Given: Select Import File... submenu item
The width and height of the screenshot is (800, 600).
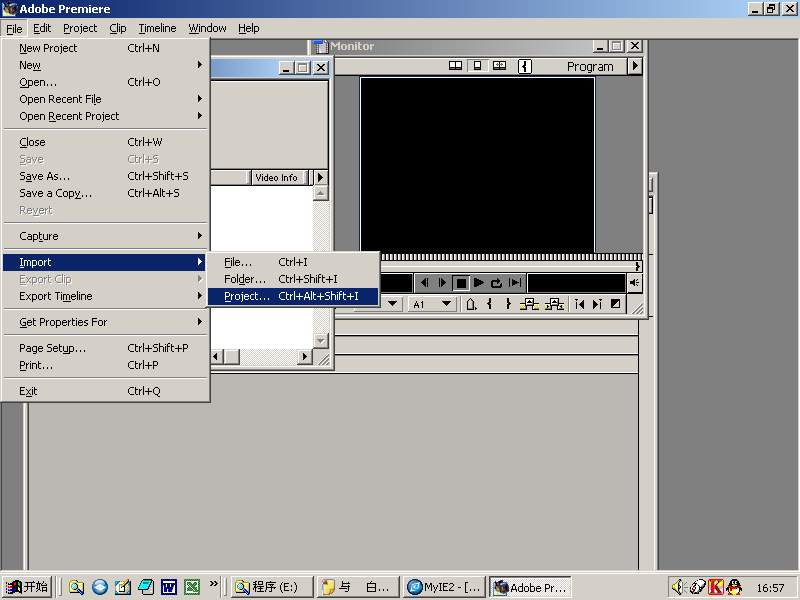Looking at the screenshot, I should click(293, 262).
